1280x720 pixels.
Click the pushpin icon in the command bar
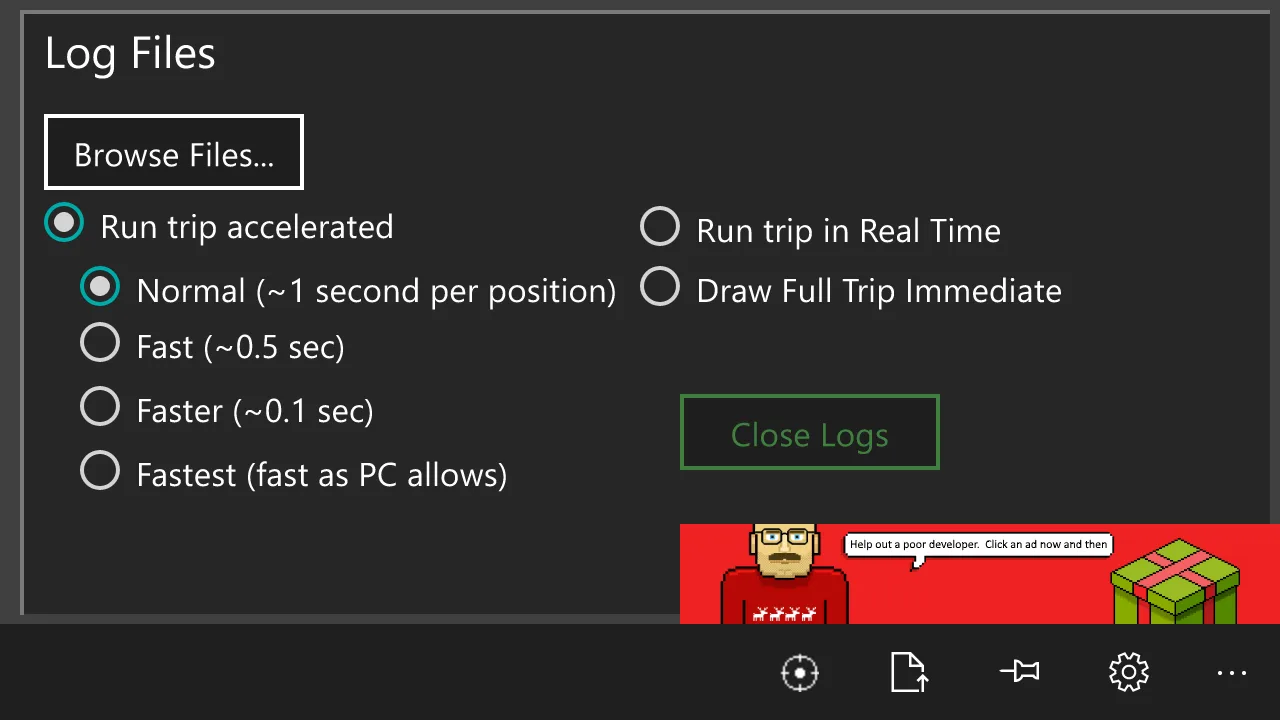[1019, 672]
